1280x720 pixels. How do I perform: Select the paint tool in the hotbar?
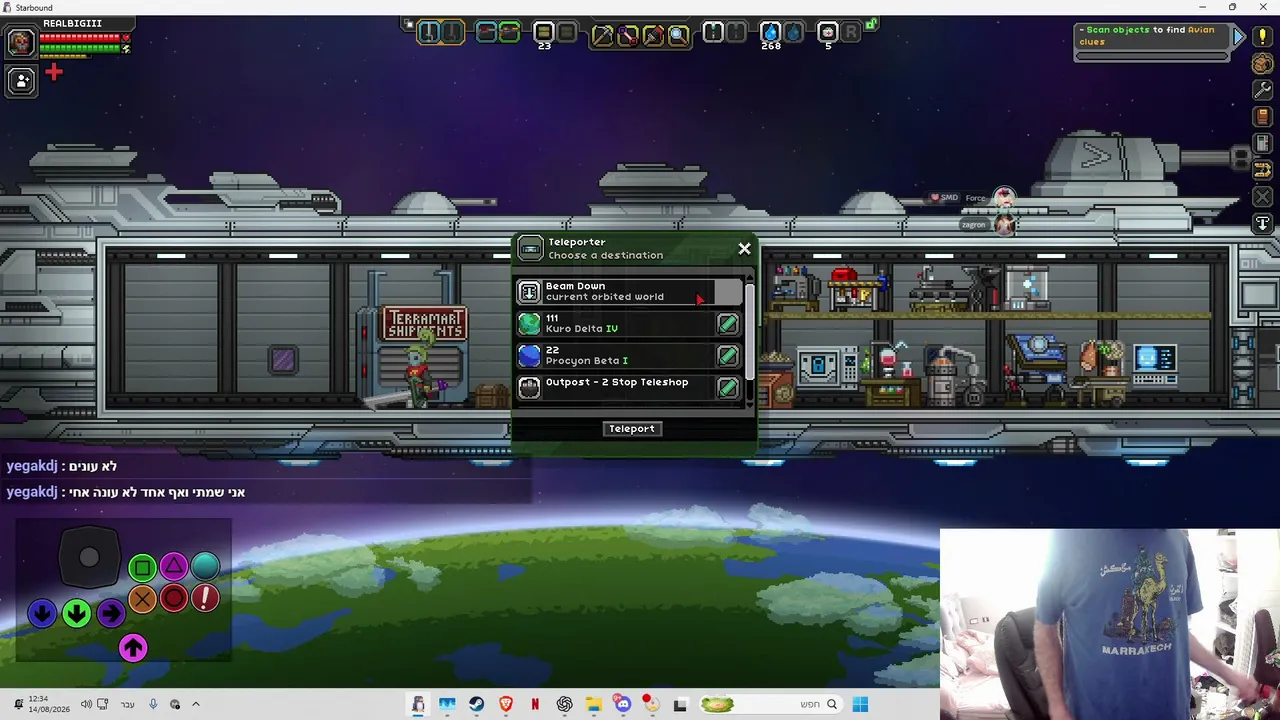(653, 35)
